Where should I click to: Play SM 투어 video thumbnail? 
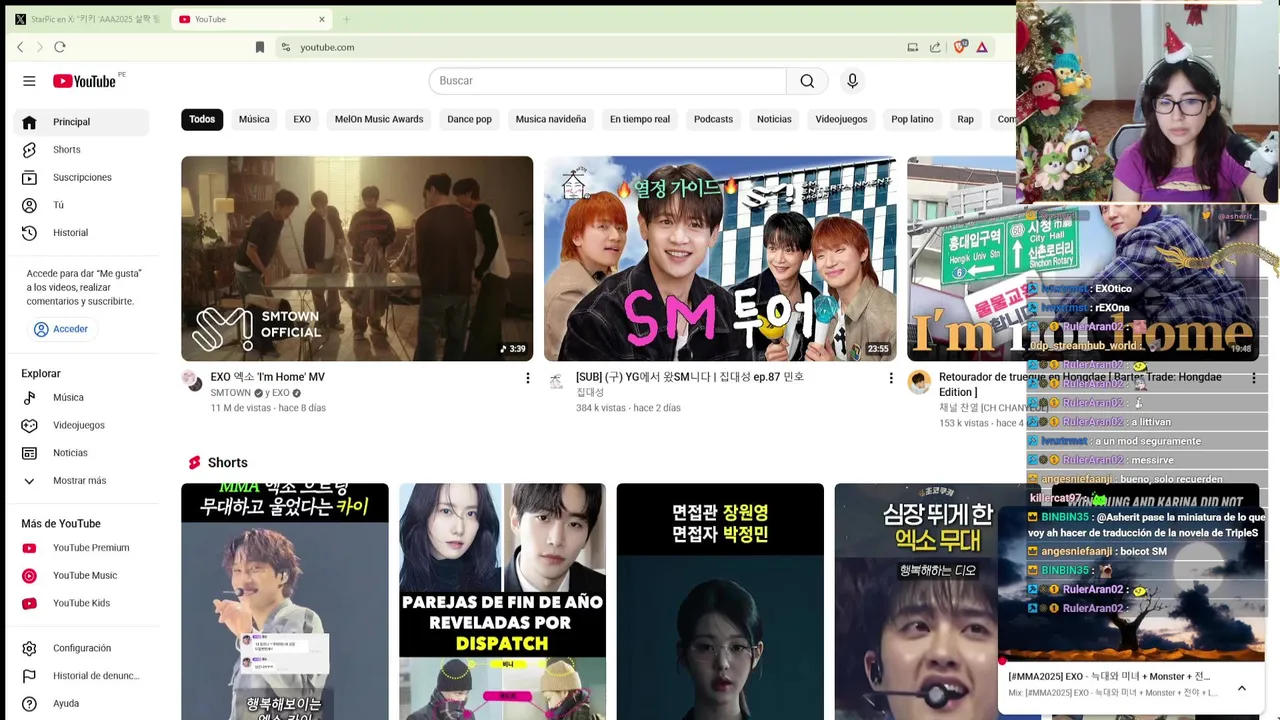[720, 258]
